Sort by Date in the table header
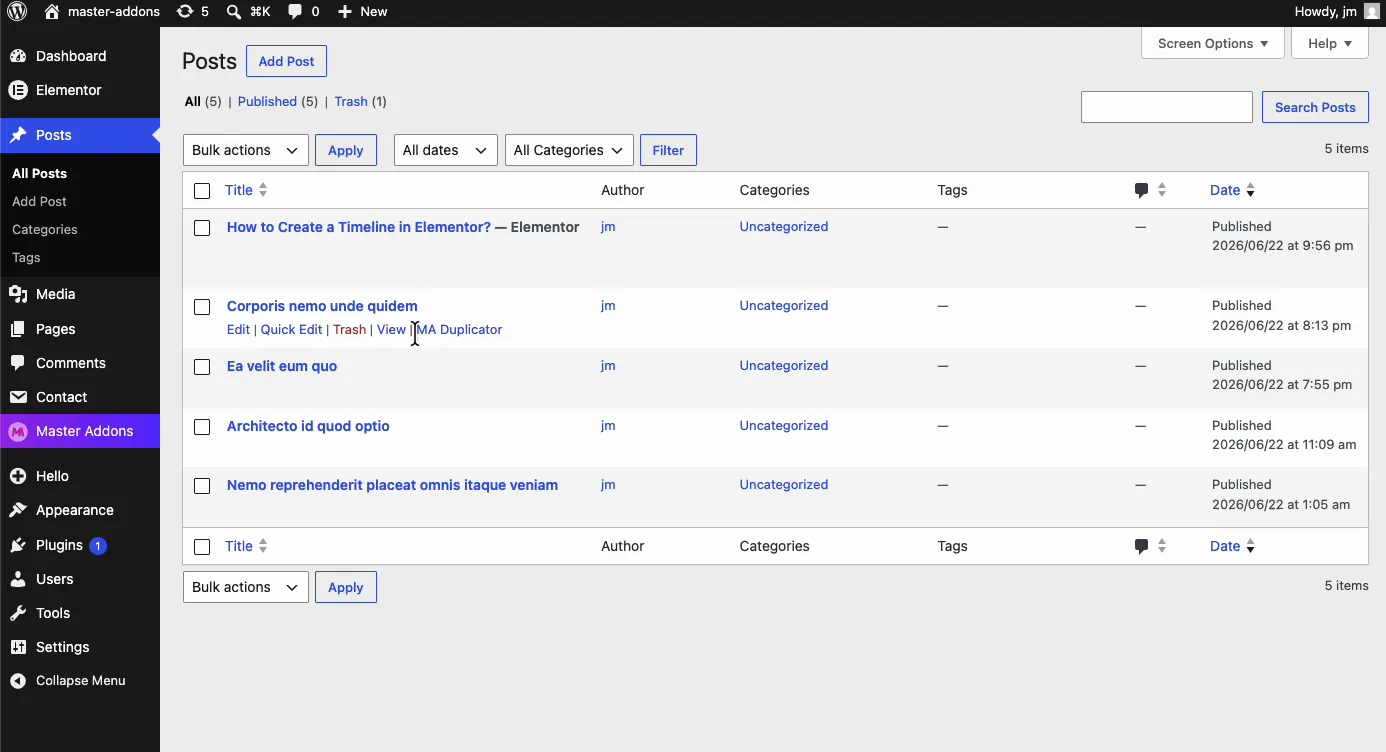Screen dimensions: 1386x752 (1232, 190)
